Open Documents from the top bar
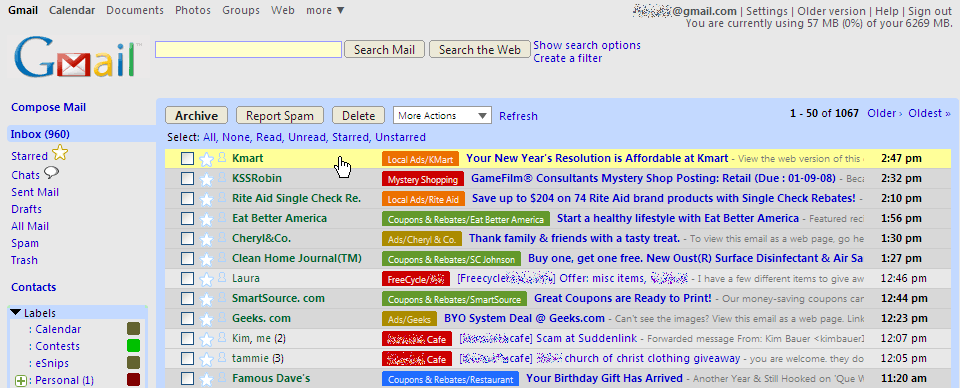 135,10
